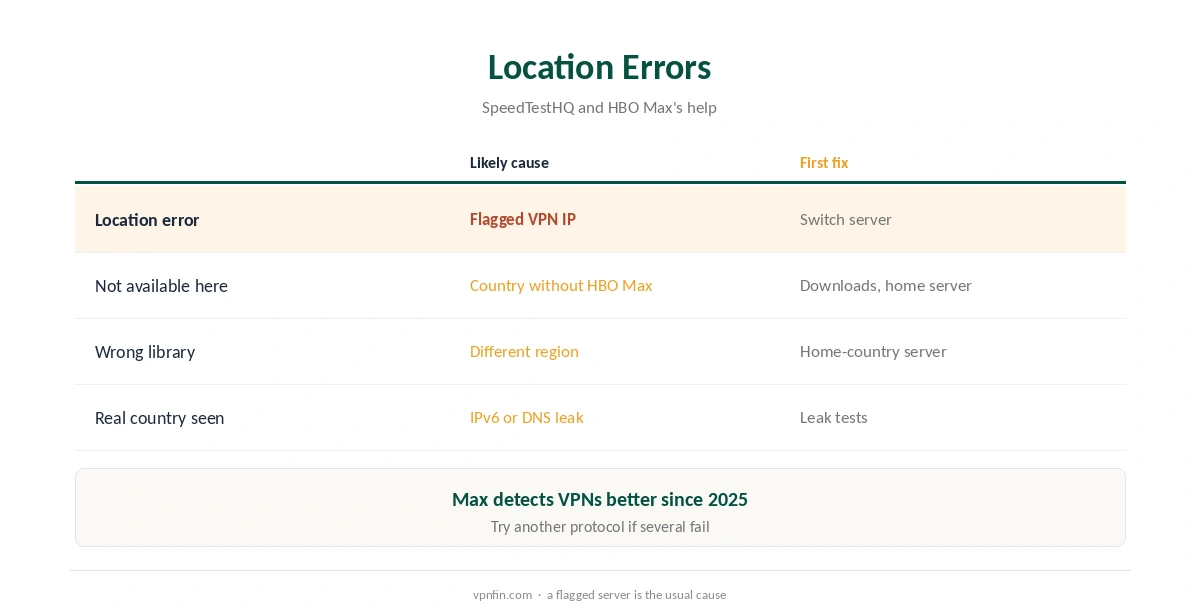The image size is (1200, 614).
Task: Select the 'Real country seen' row label
Action: (159, 418)
